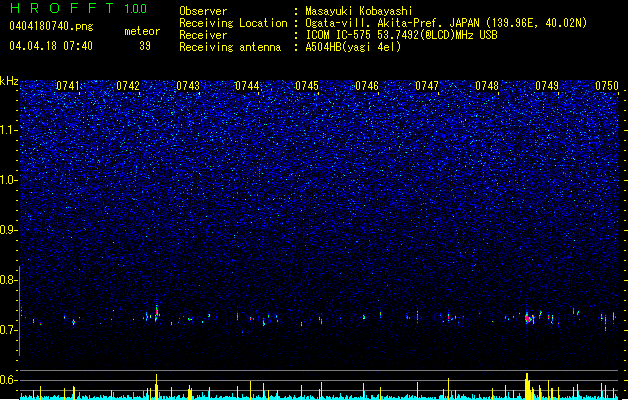Click the 0746 time marker
This screenshot has width=629, height=400.
[x=367, y=86]
